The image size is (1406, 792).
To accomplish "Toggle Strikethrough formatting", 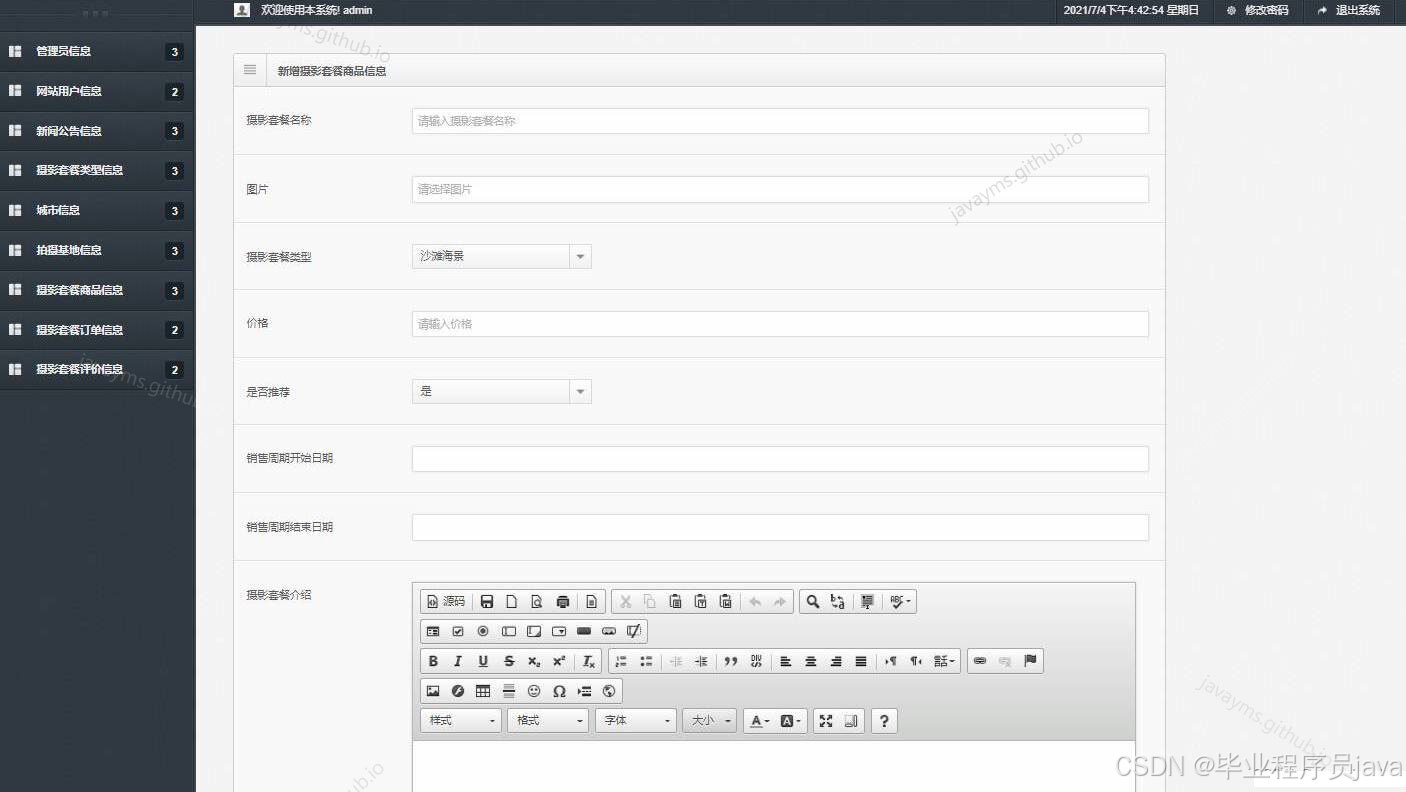I will coord(509,661).
